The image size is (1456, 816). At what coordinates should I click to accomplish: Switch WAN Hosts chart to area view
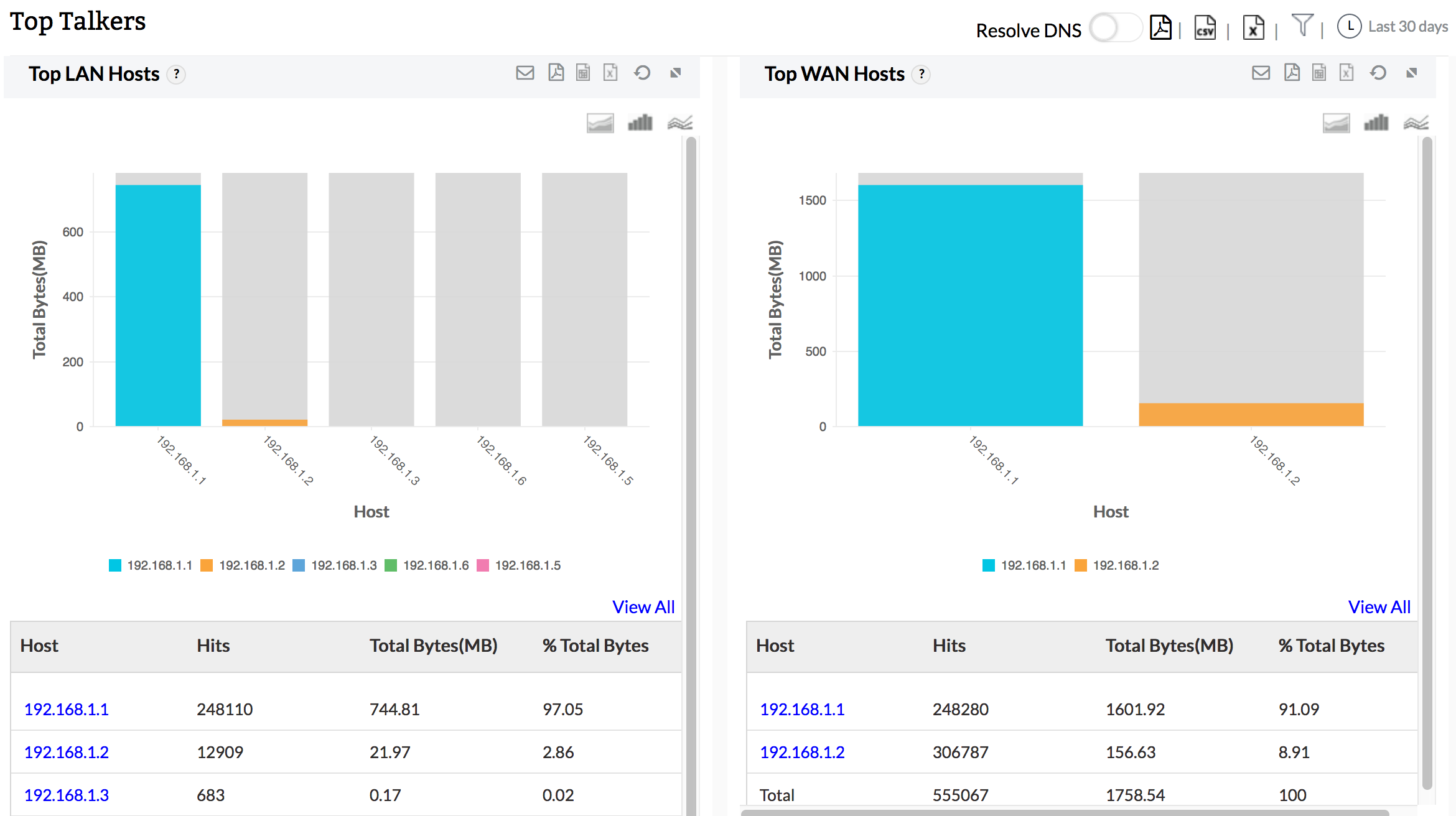click(1336, 123)
